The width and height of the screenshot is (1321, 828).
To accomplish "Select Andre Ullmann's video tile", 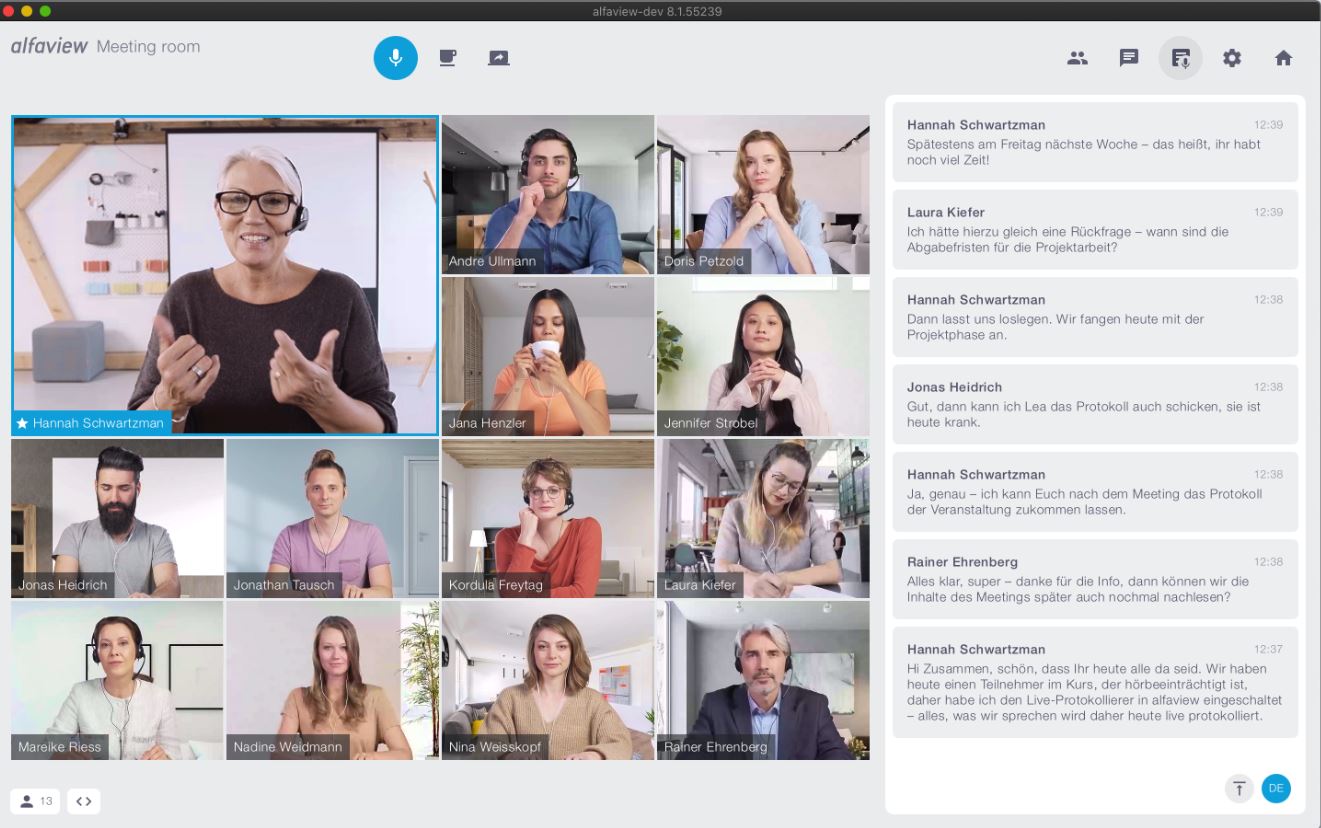I will coord(548,194).
